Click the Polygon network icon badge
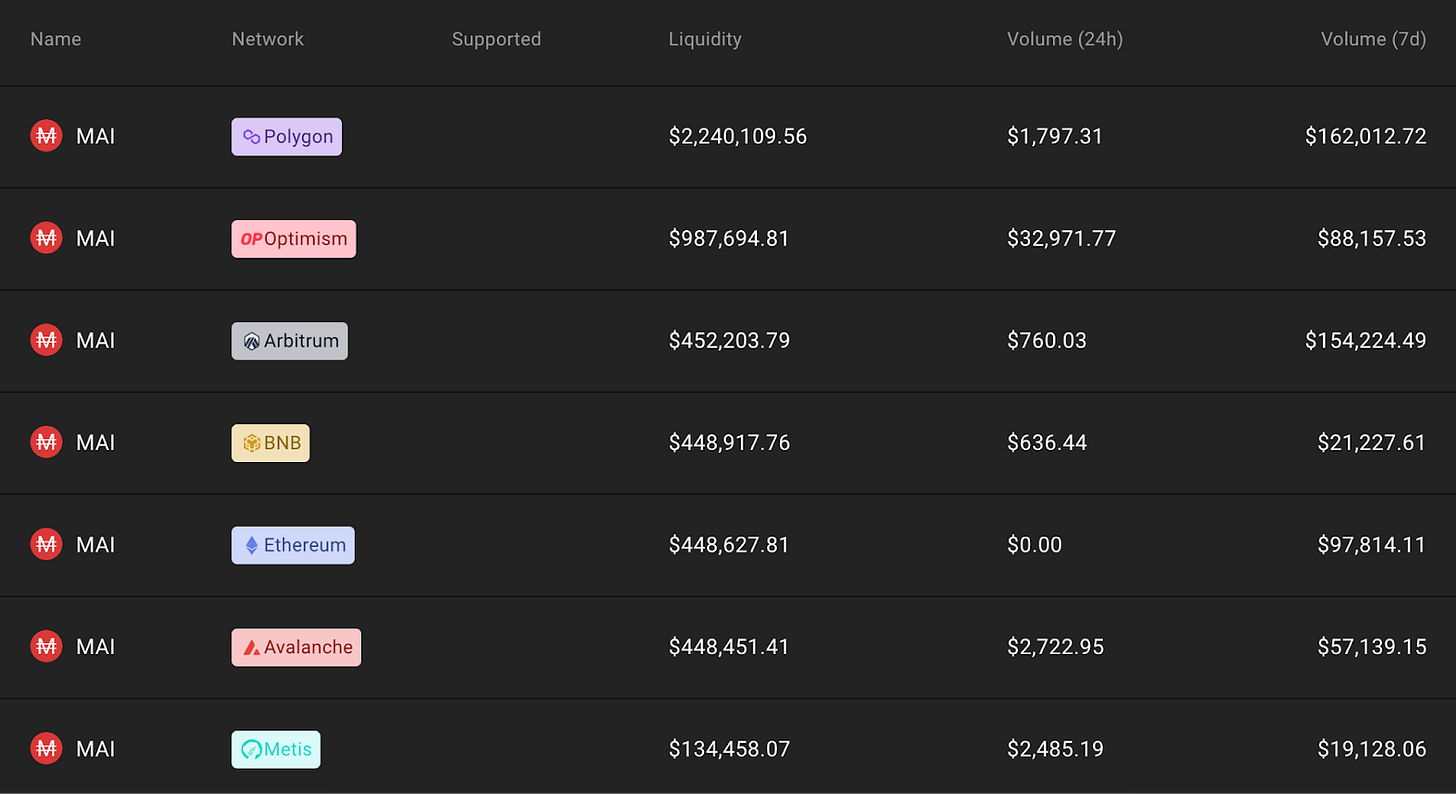This screenshot has width=1456, height=794. (254, 136)
